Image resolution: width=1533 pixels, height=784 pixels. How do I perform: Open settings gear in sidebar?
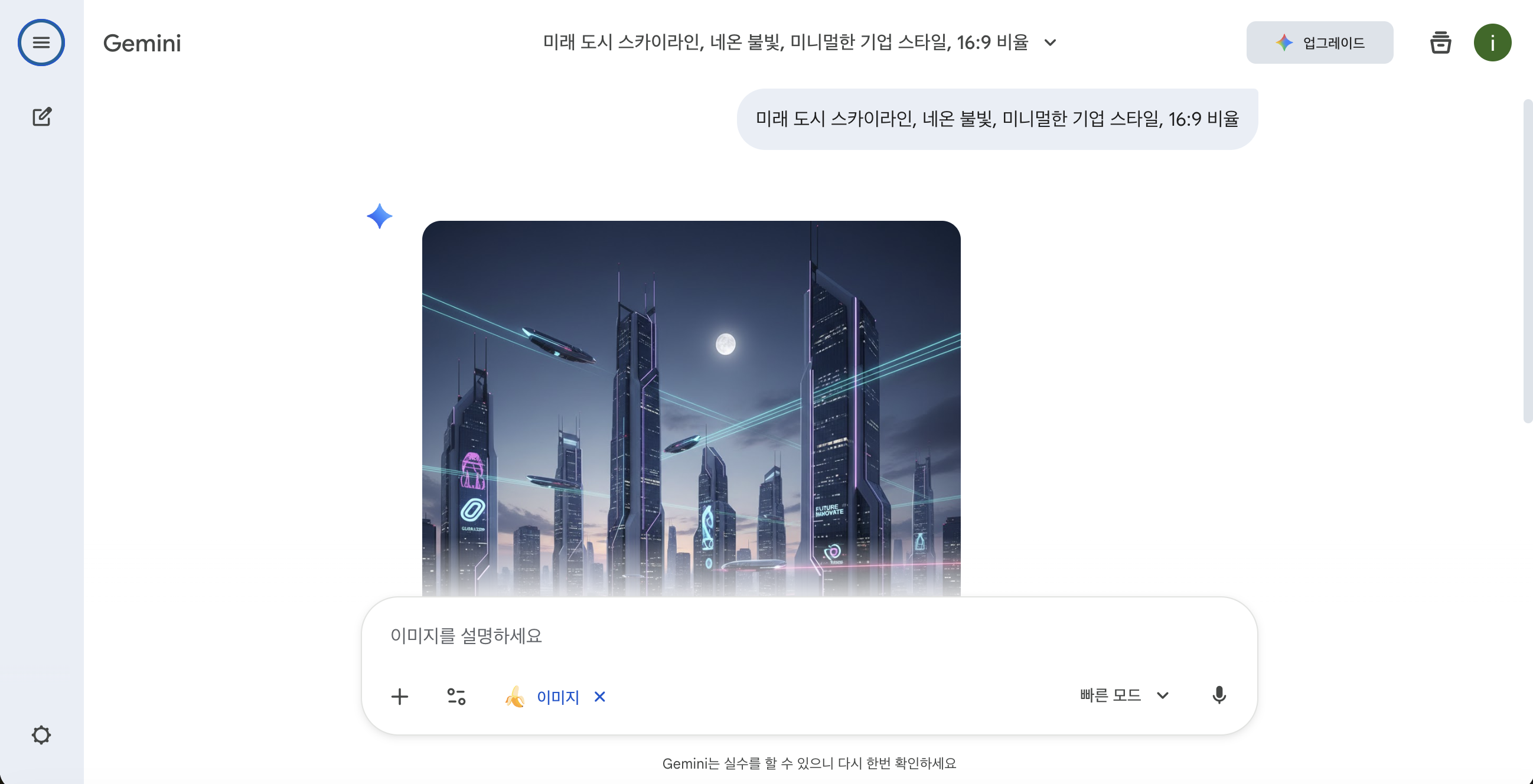pos(41,734)
